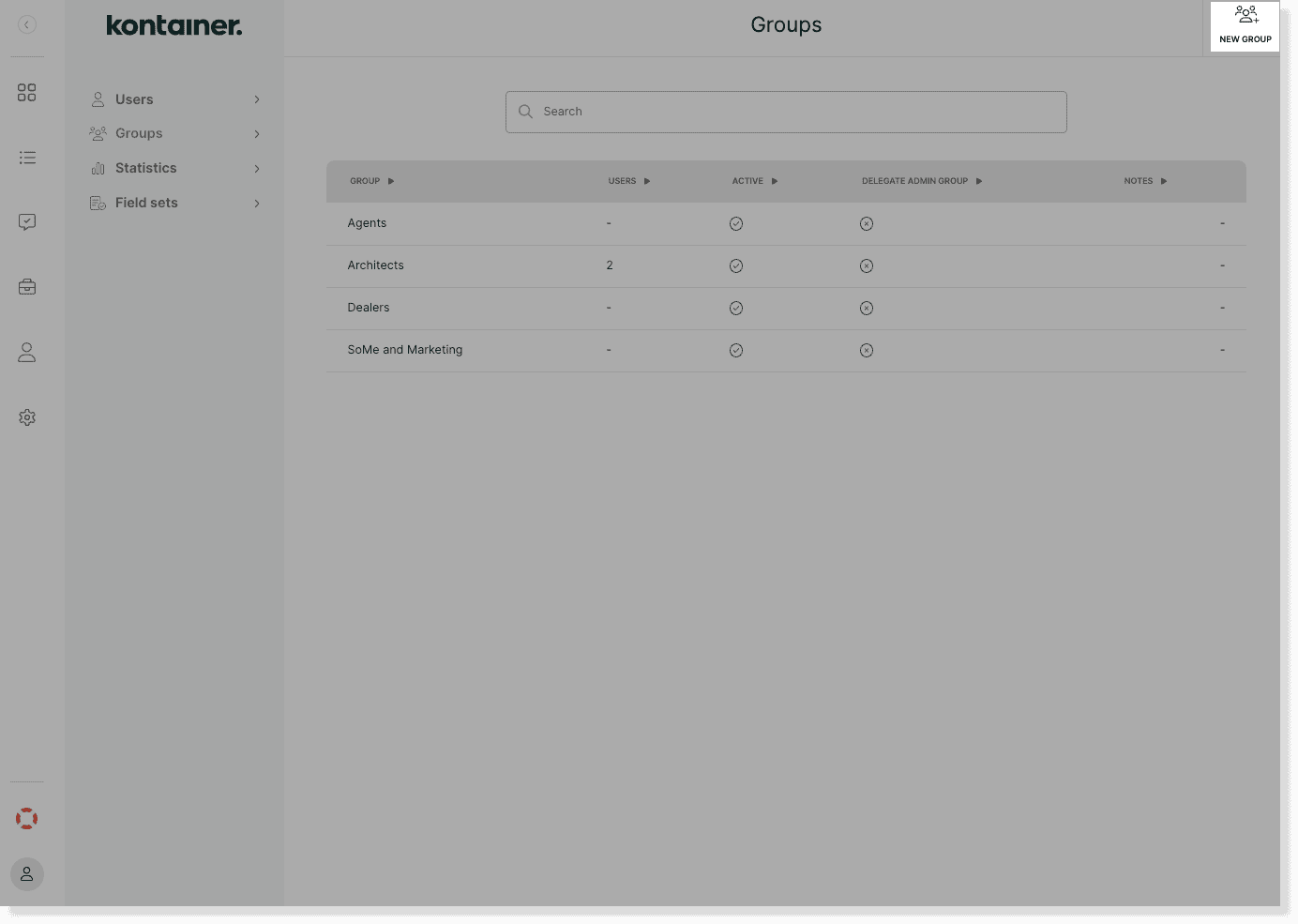Click the NEW GROUP button
The height and width of the screenshot is (924, 1298).
[x=1245, y=24]
